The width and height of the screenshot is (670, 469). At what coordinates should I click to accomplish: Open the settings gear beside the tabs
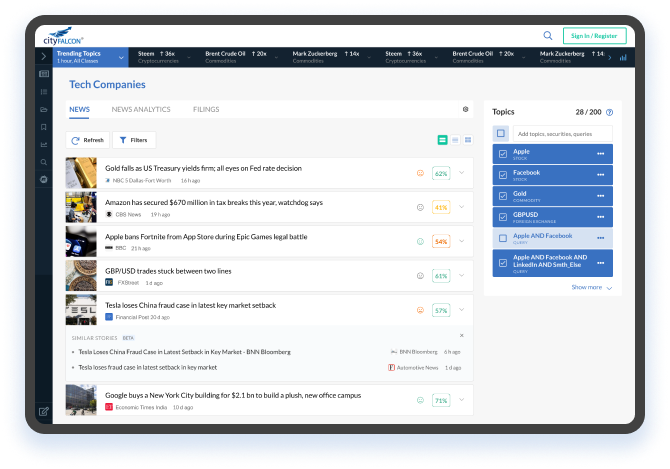[465, 109]
